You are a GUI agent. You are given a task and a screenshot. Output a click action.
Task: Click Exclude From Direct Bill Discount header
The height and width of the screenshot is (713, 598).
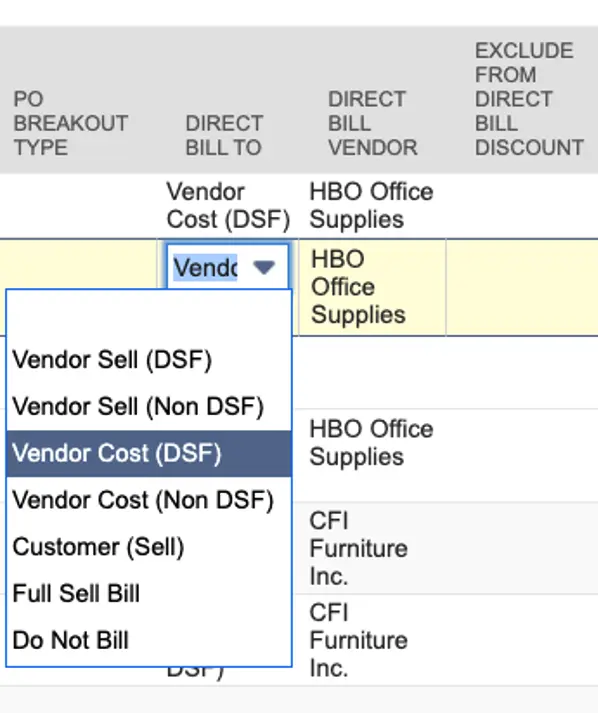point(529,99)
